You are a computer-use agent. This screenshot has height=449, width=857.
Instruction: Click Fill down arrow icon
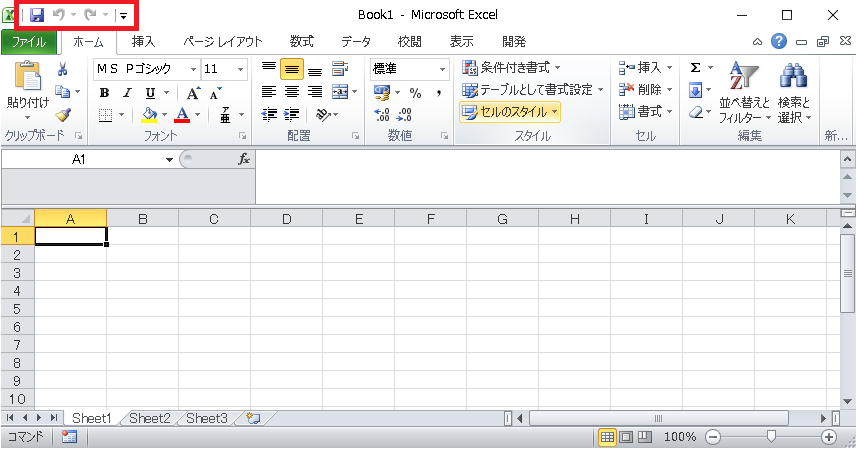(695, 90)
